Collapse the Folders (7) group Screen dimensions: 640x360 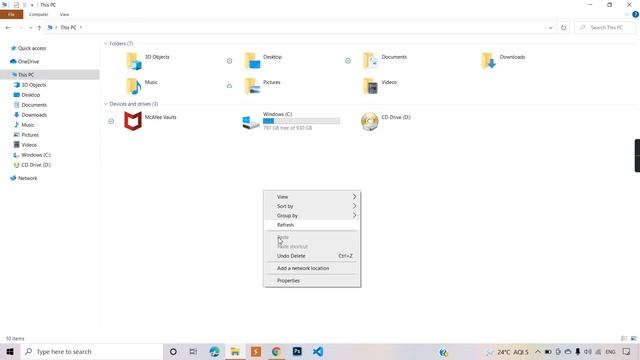[x=106, y=43]
